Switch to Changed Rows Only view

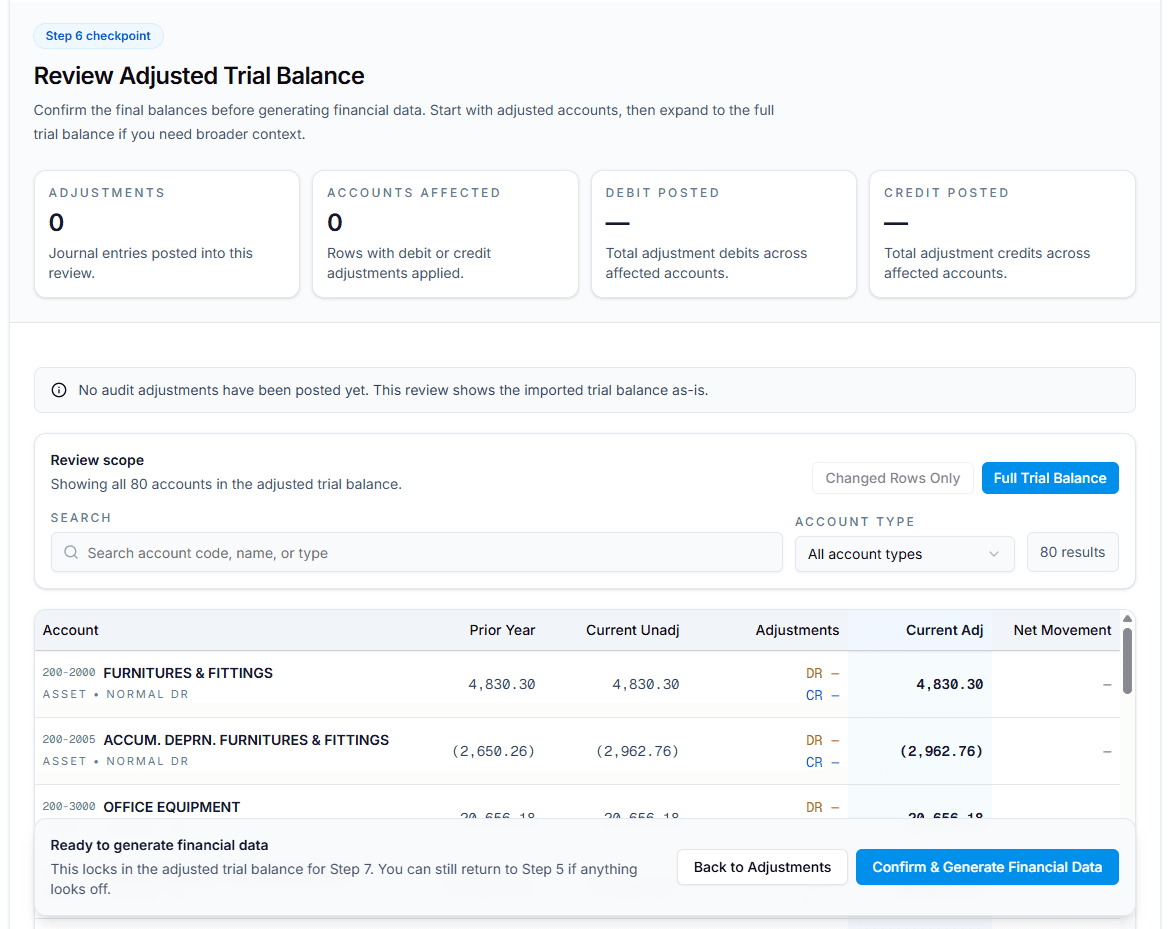892,478
